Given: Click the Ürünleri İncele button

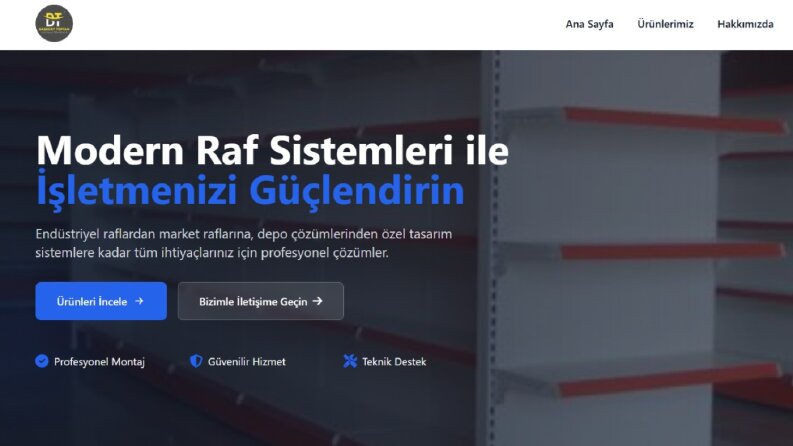Looking at the screenshot, I should click(x=101, y=301).
